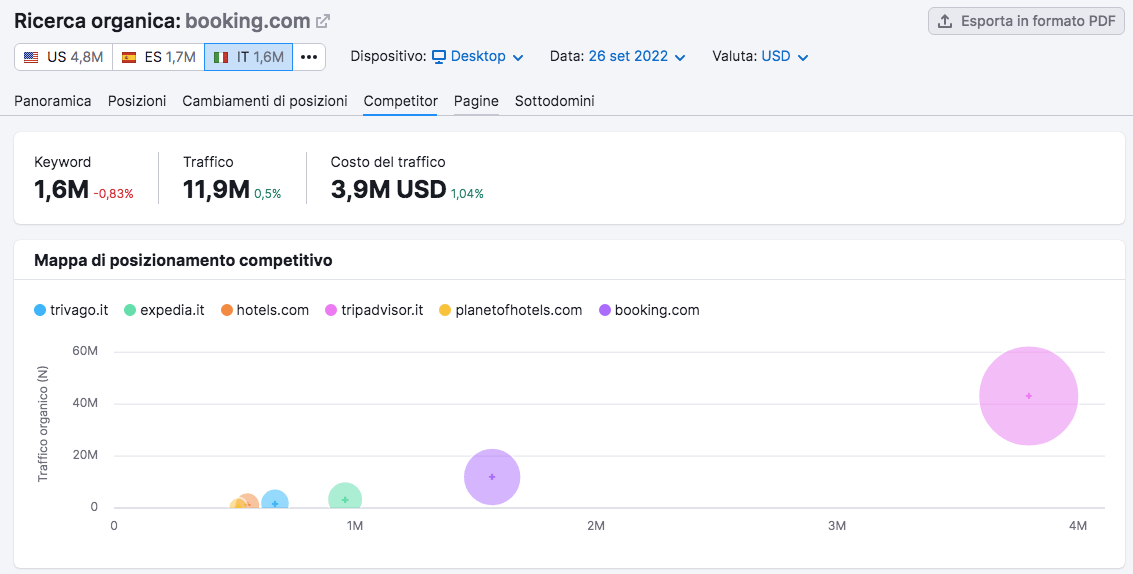Click the desktop monitor device icon
Image resolution: width=1133 pixels, height=574 pixels.
[439, 57]
